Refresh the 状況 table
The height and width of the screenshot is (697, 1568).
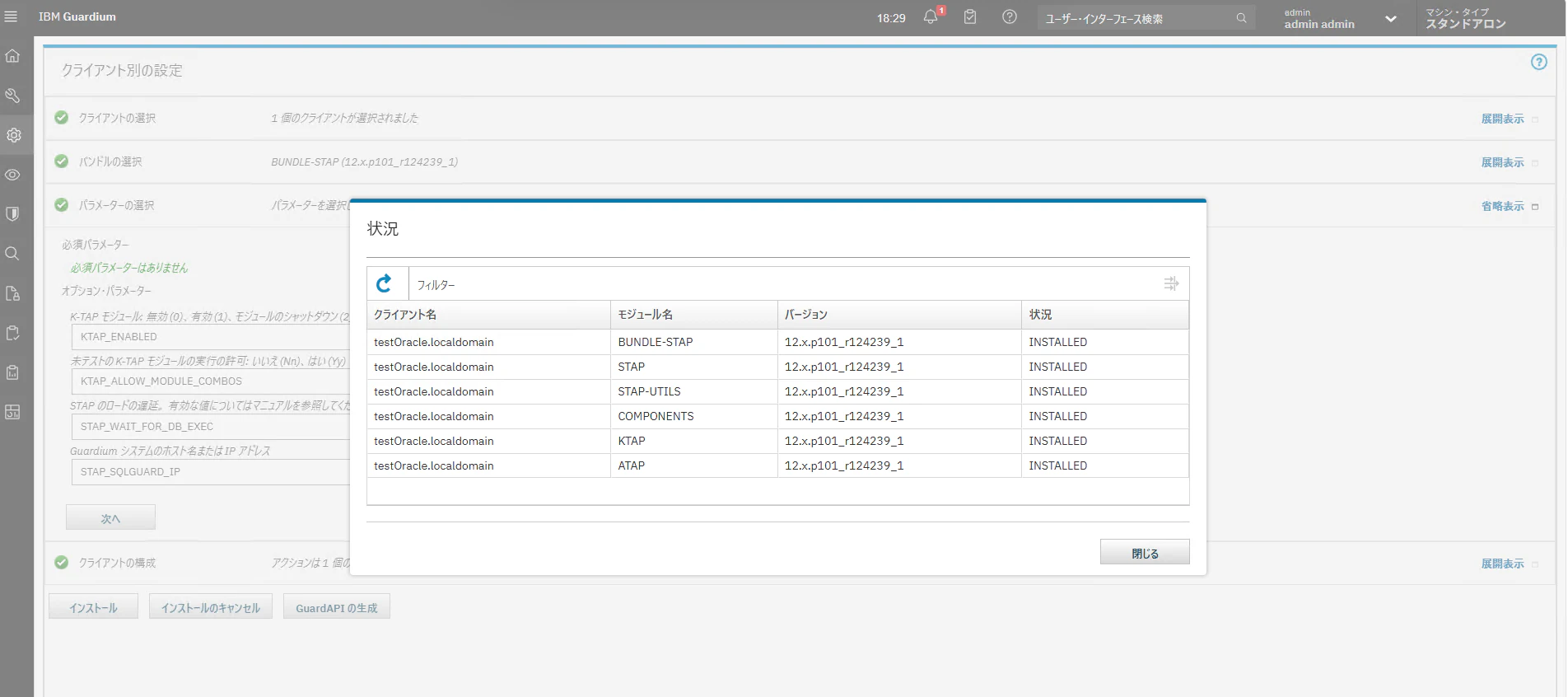tap(384, 284)
